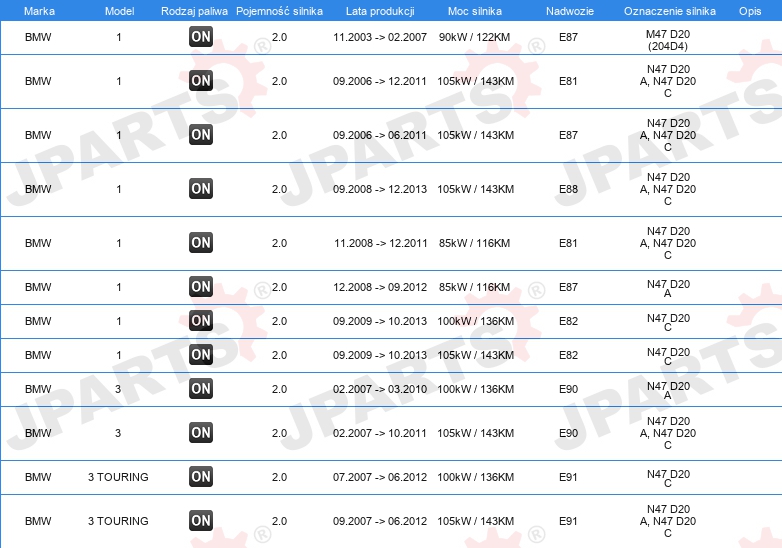The height and width of the screenshot is (548, 782).
Task: Select the date range 11.2008 -> 12.2011
Action: pyautogui.click(x=381, y=243)
